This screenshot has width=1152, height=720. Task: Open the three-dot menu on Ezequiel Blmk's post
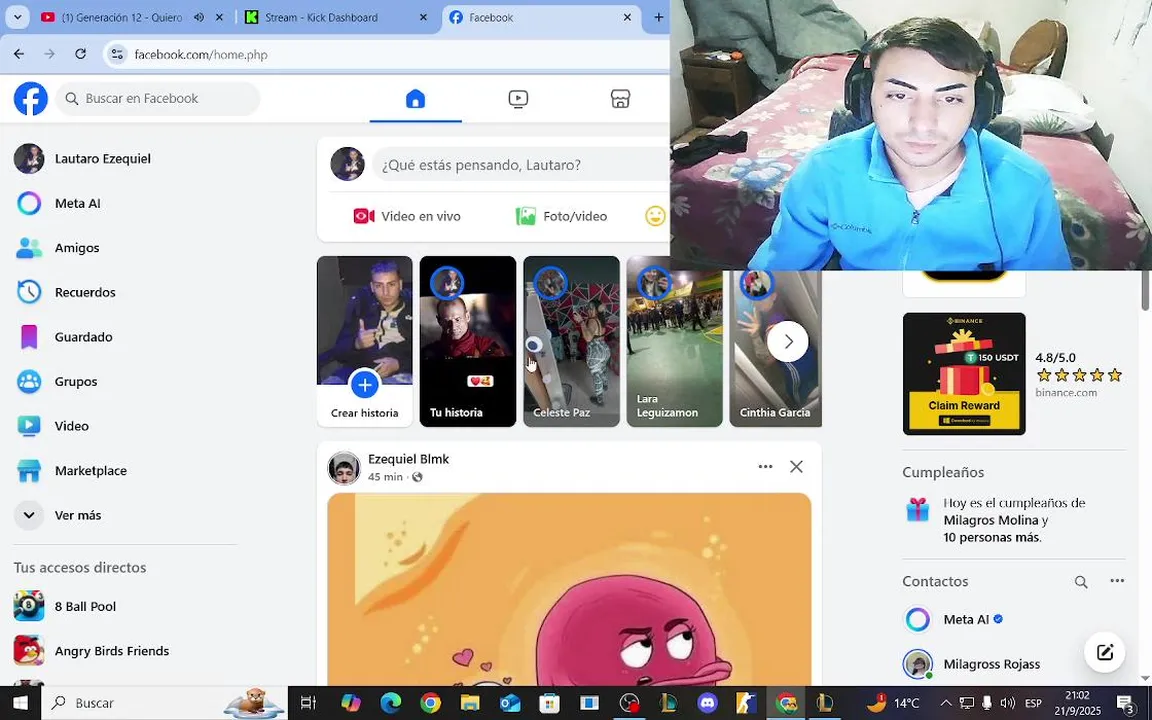[x=765, y=467]
